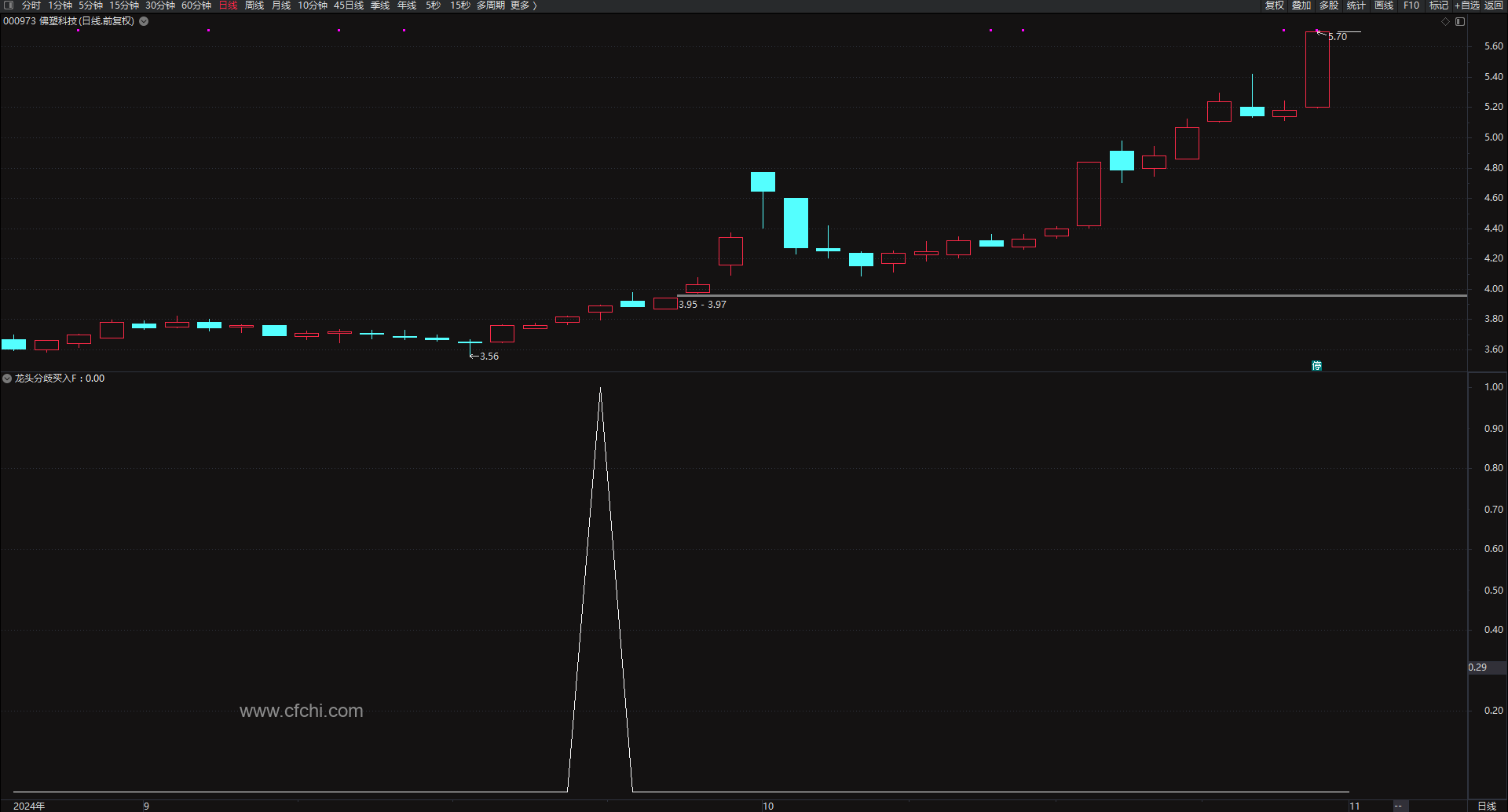Click the 标记 mark button
Viewport: 1508px width, 812px height.
point(1439,5)
